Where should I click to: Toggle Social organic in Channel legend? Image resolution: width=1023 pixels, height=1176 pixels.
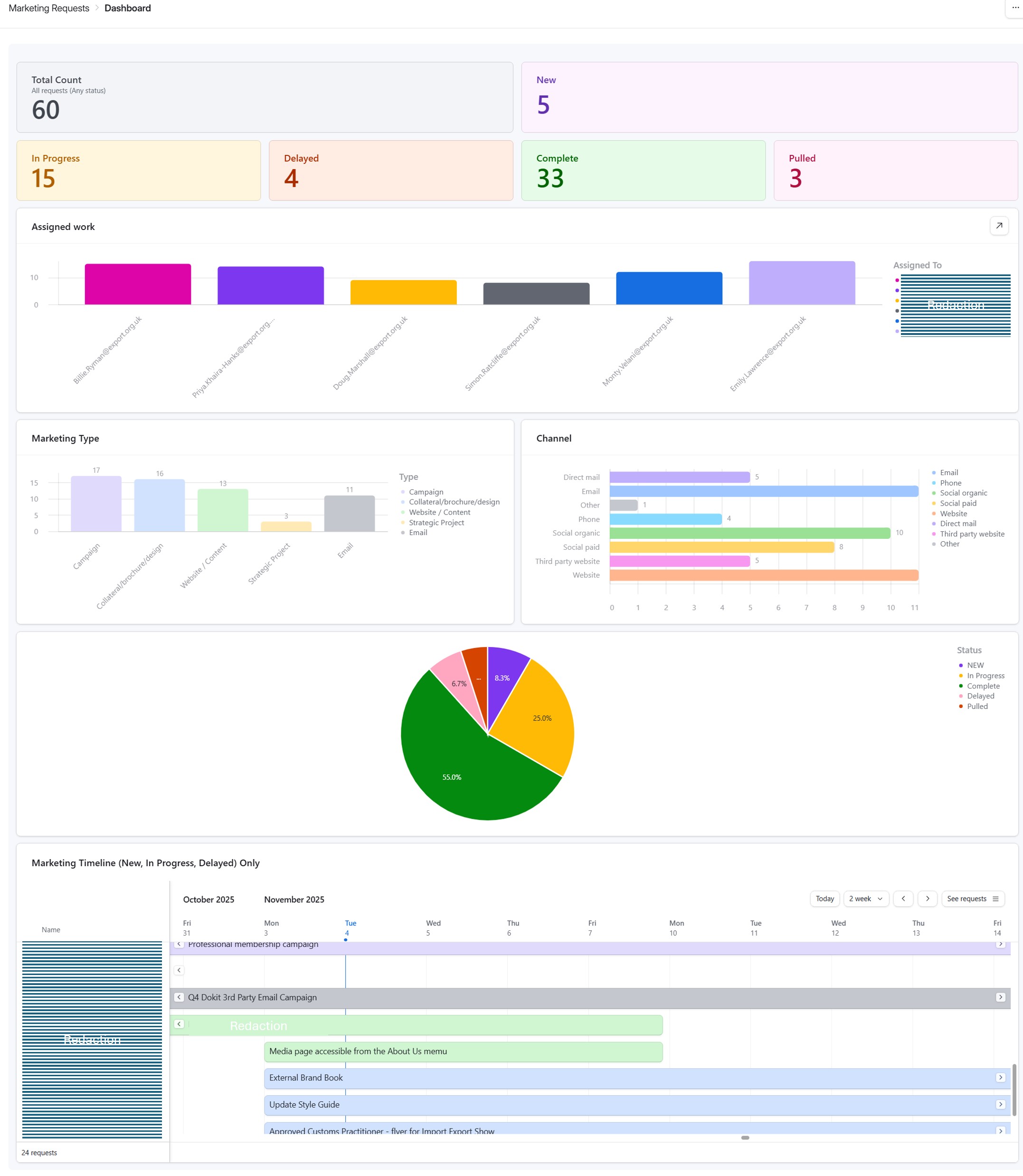963,493
